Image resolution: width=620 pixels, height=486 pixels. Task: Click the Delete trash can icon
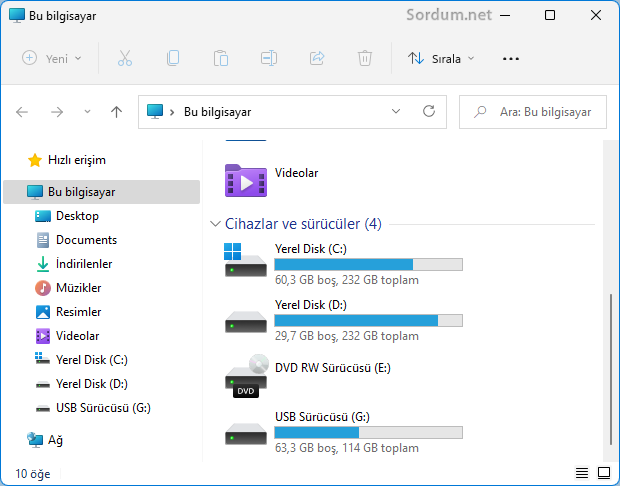point(366,58)
